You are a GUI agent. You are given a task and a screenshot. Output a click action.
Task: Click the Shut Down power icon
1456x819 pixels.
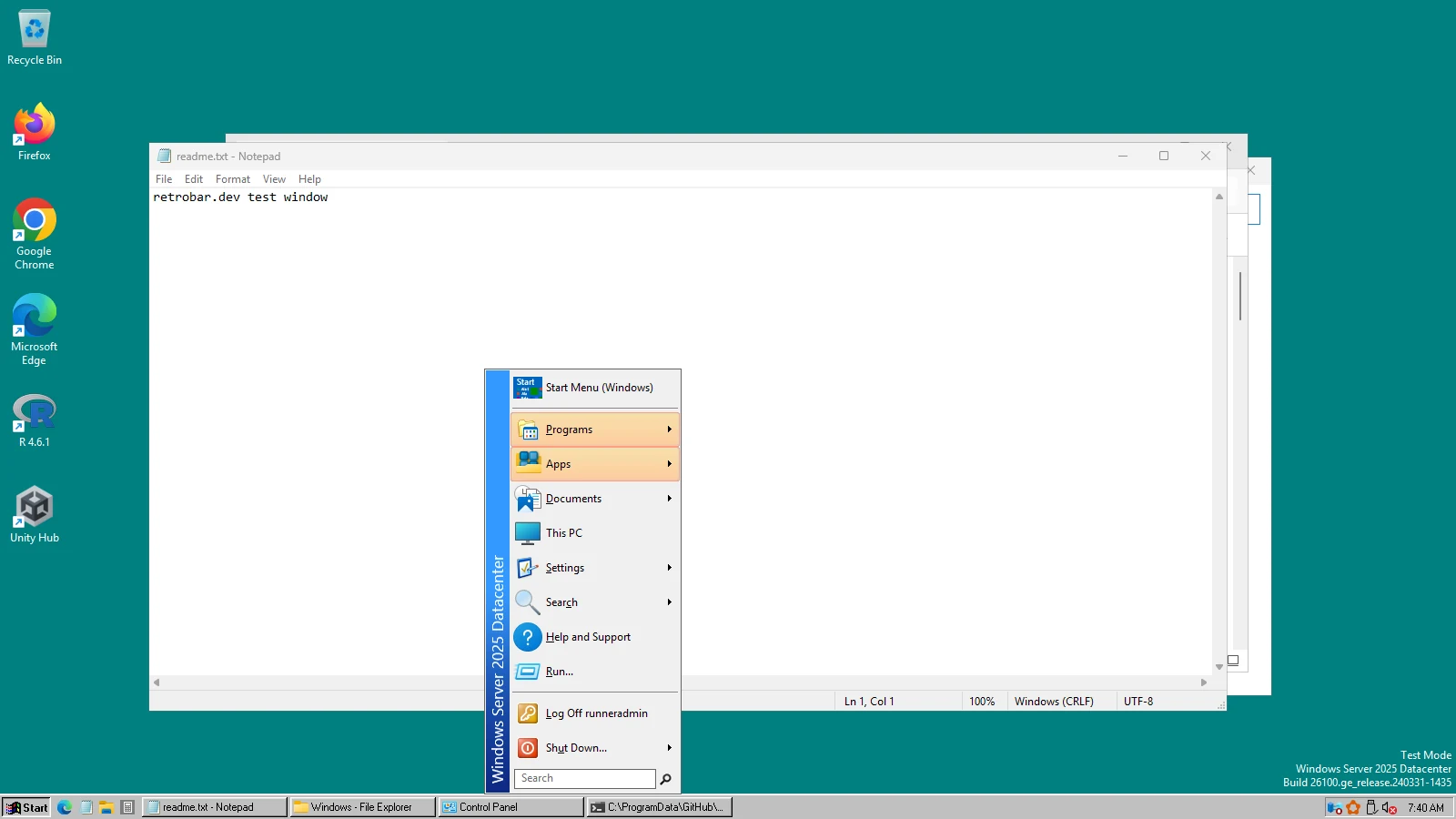tap(528, 748)
